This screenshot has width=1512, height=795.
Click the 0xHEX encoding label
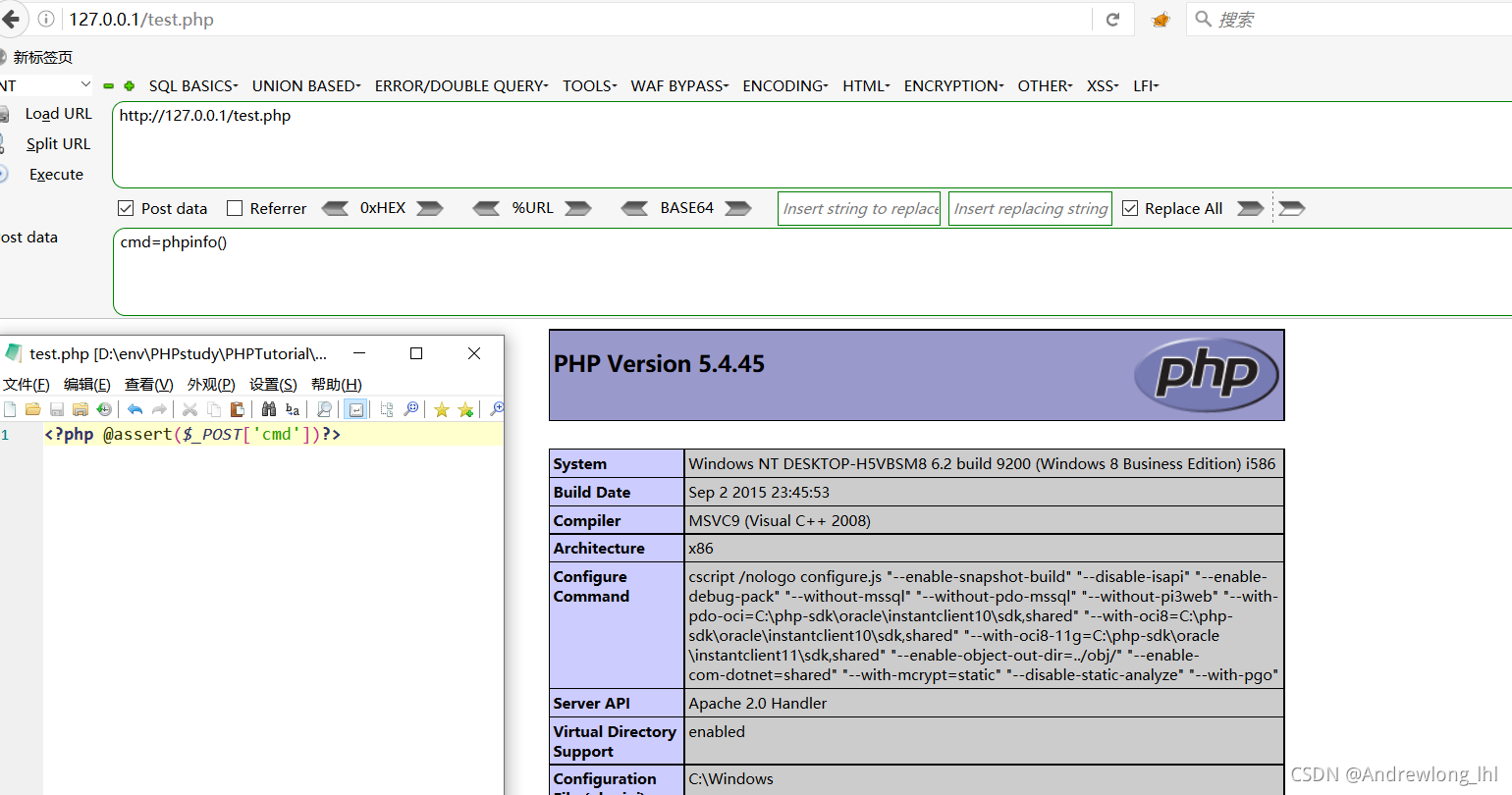tap(383, 208)
